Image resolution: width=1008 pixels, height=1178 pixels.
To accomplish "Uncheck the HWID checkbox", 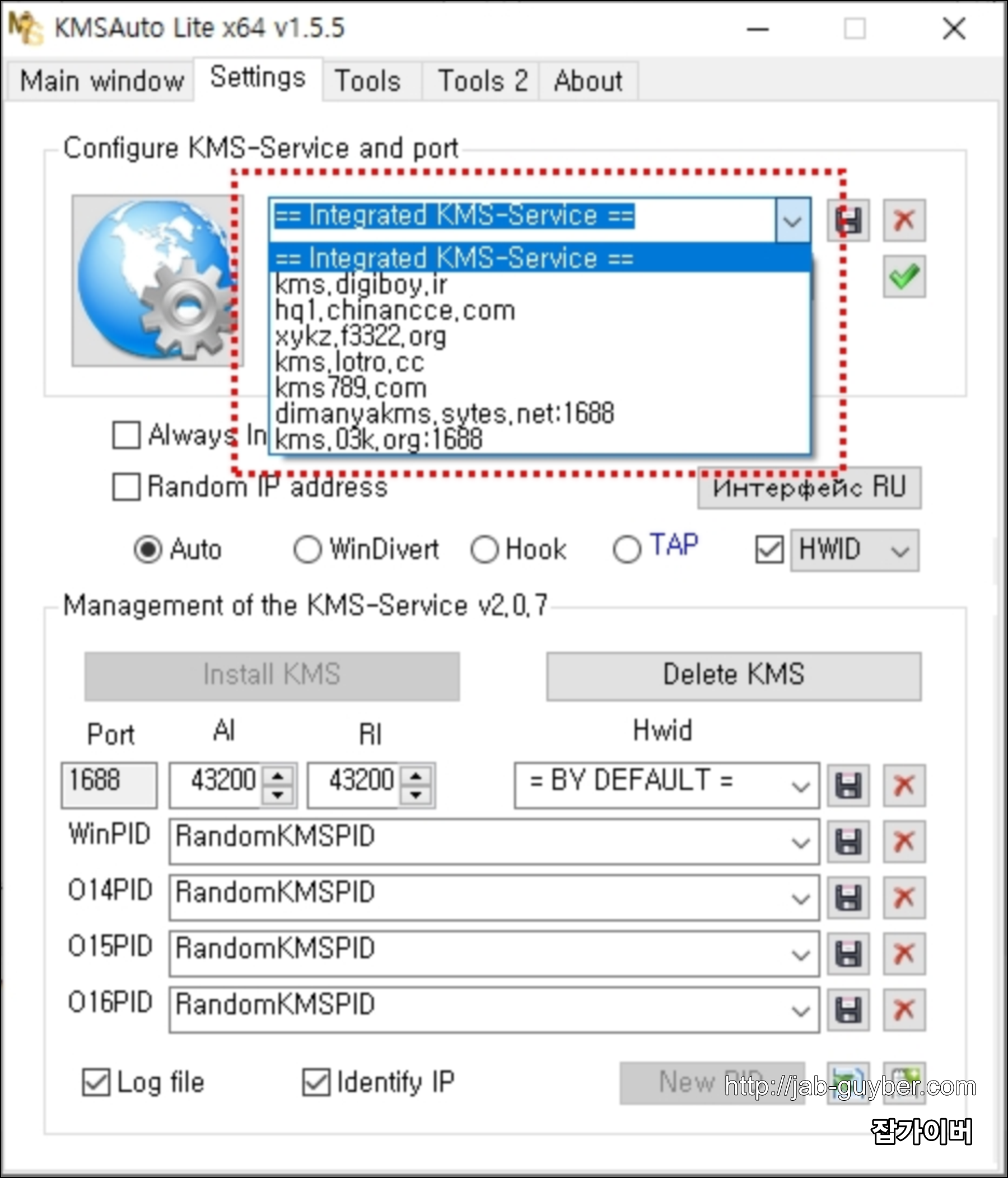I will 769,550.
